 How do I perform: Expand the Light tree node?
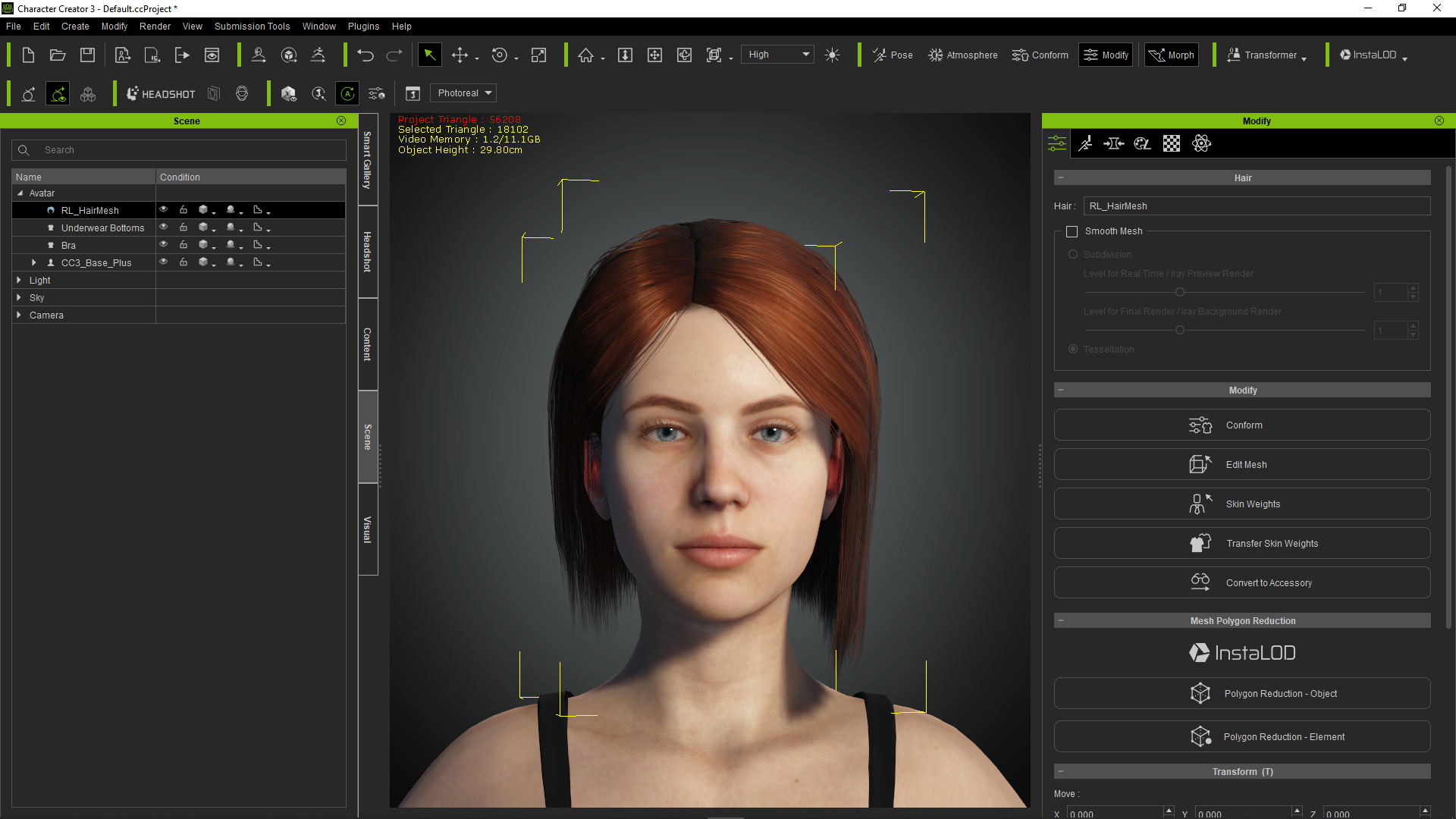click(x=19, y=280)
